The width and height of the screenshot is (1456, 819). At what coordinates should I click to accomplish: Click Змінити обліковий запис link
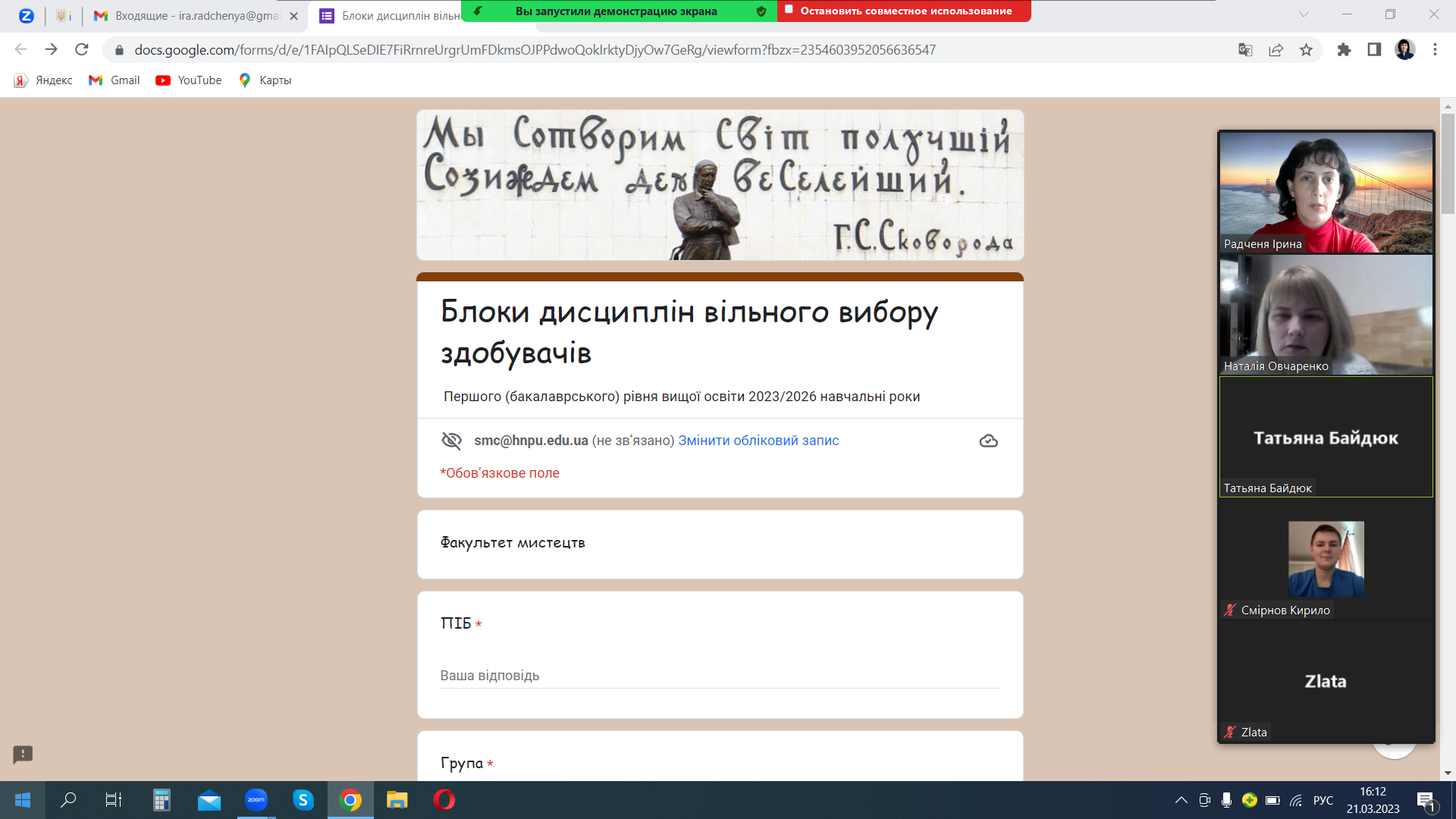(758, 441)
